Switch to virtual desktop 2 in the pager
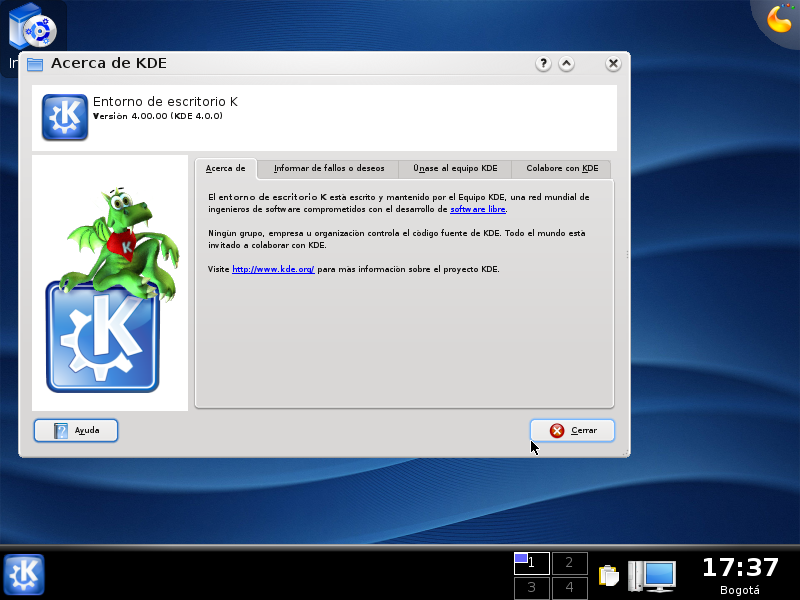The image size is (800, 600). click(569, 563)
